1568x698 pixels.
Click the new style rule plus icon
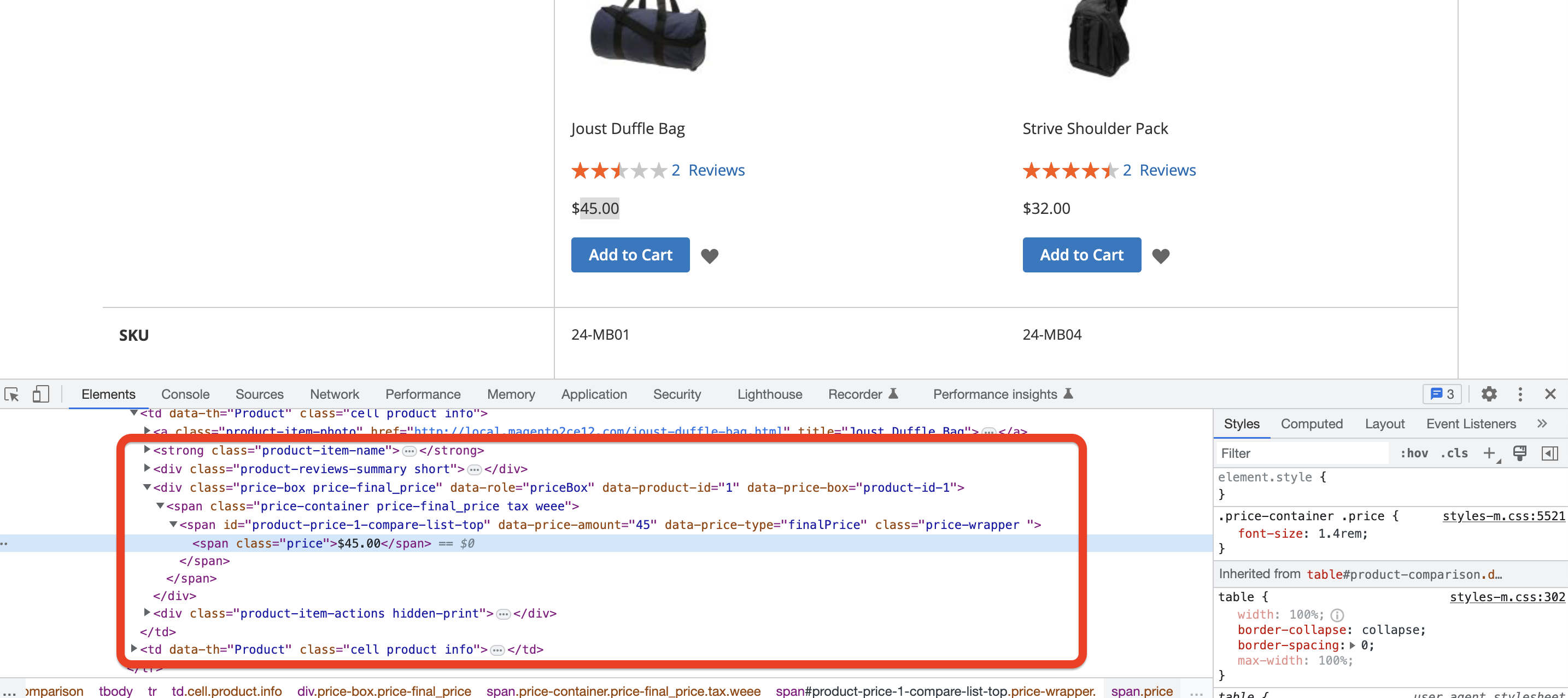(1489, 452)
